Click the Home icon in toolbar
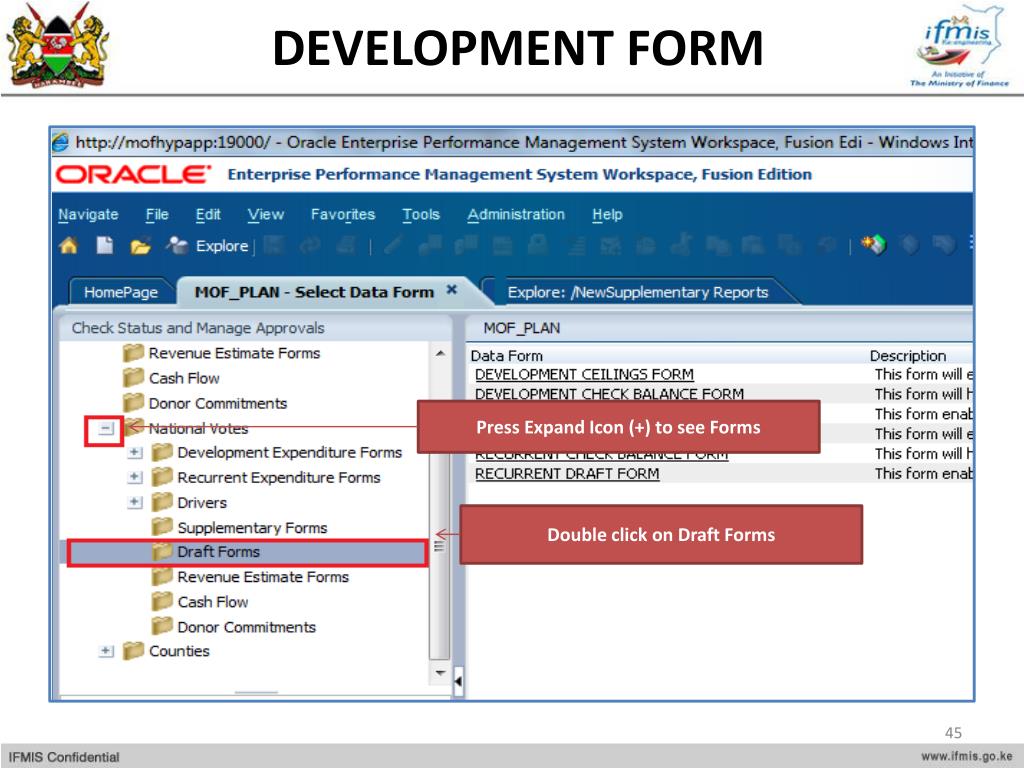 pyautogui.click(x=68, y=246)
